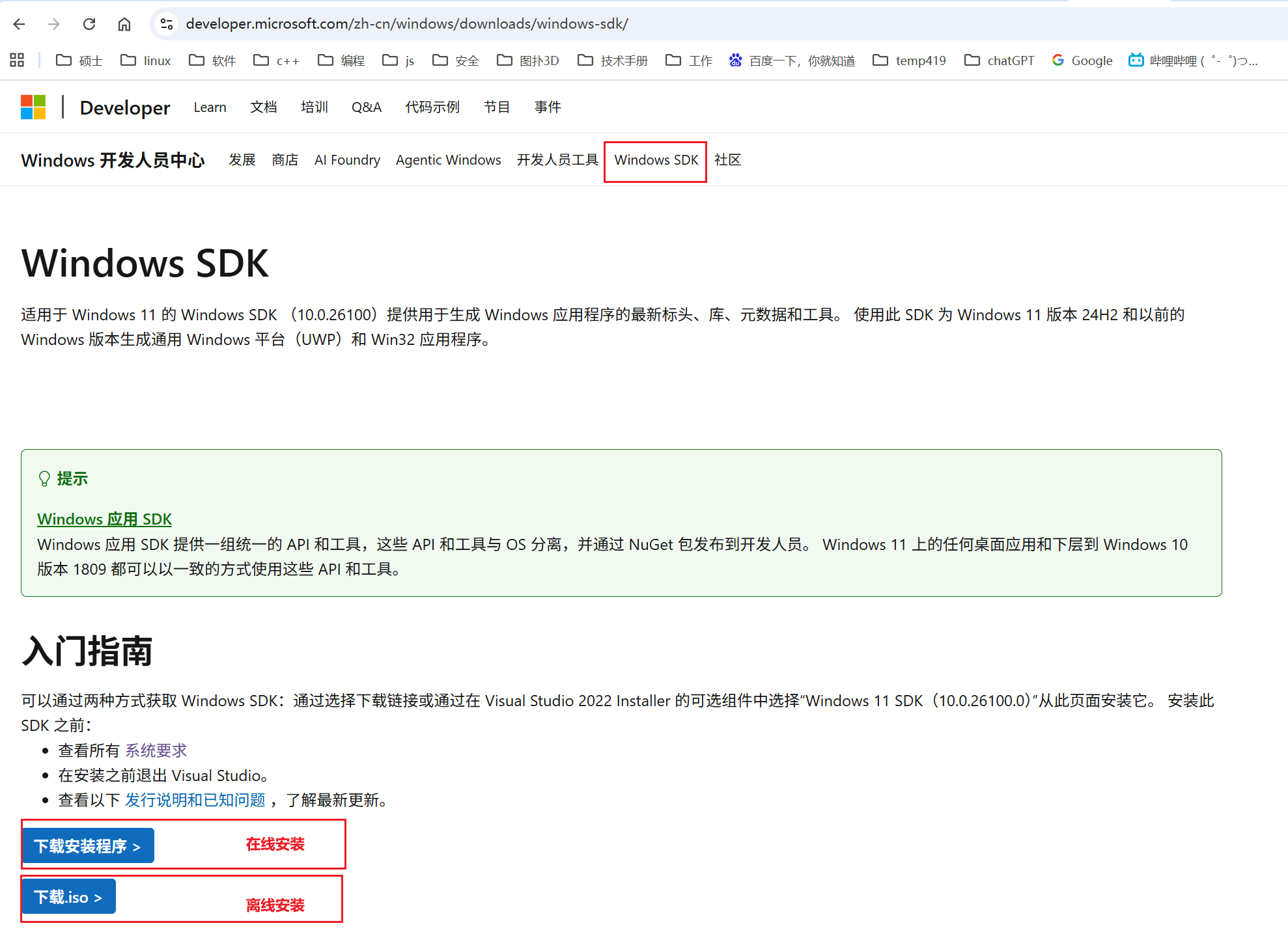Image resolution: width=1288 pixels, height=932 pixels.
Task: Click the 下载.iso button
Action: coord(68,896)
